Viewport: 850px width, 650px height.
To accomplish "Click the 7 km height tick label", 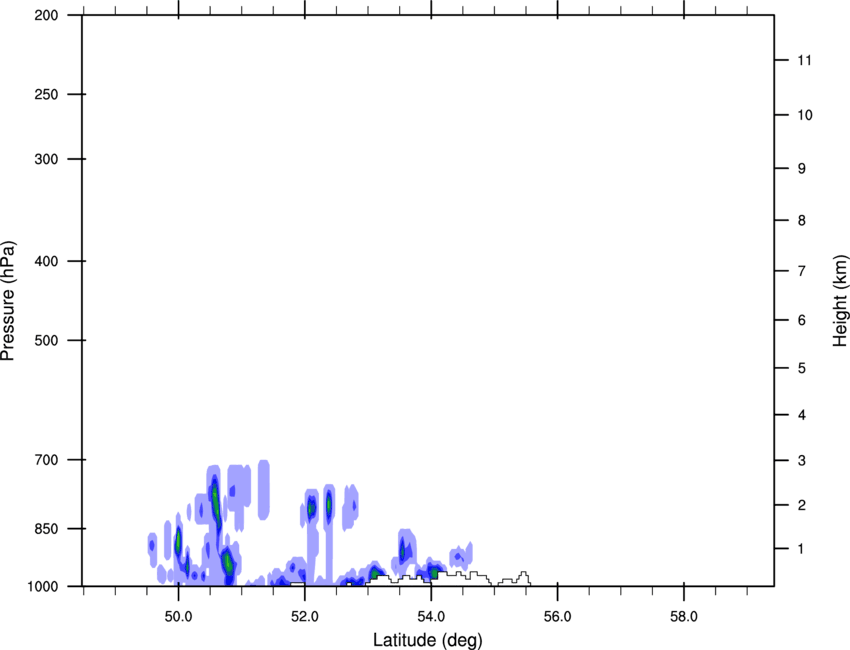I will 802,271.
